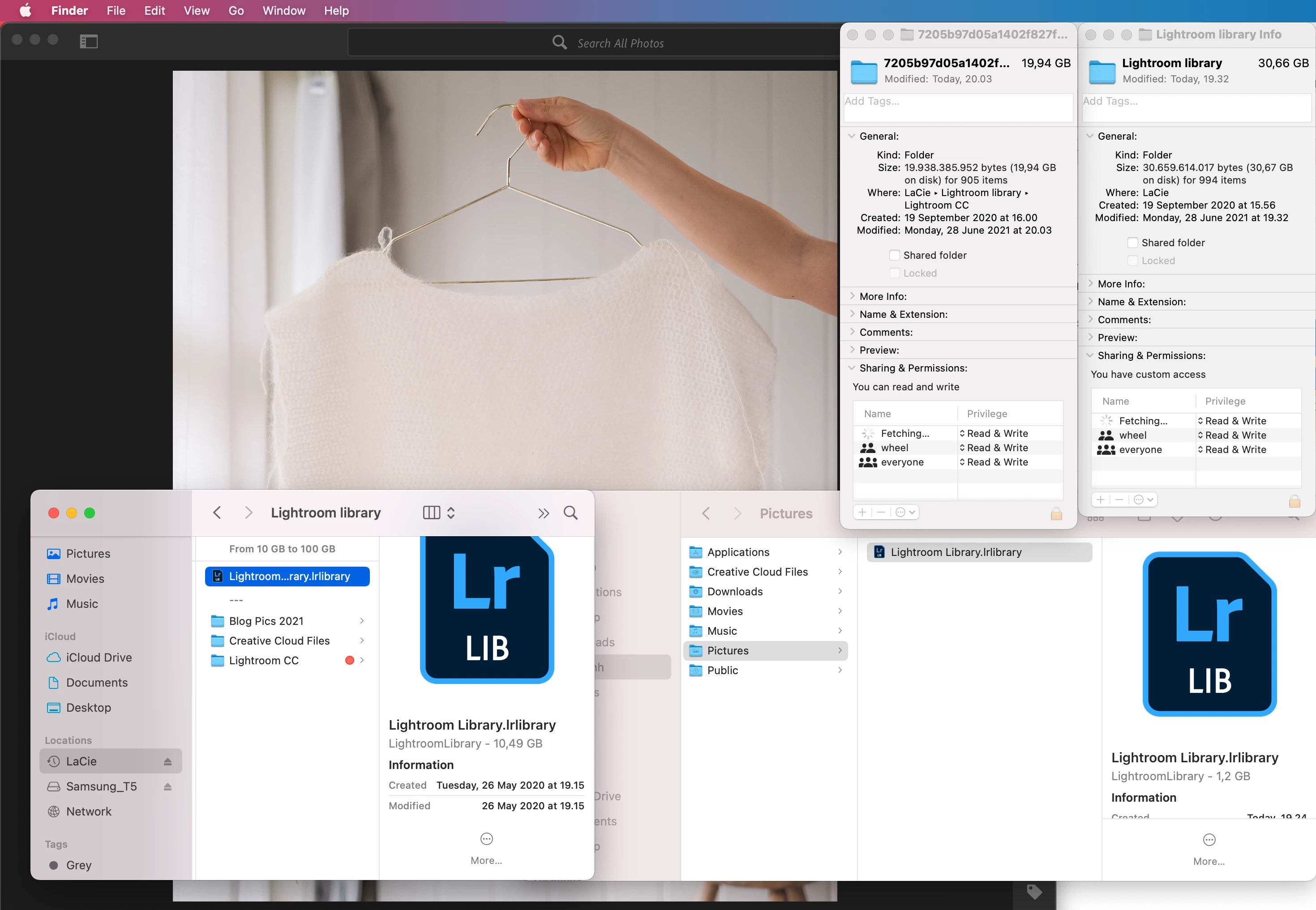Eject the LaCie drive
1316x910 pixels.
[168, 762]
